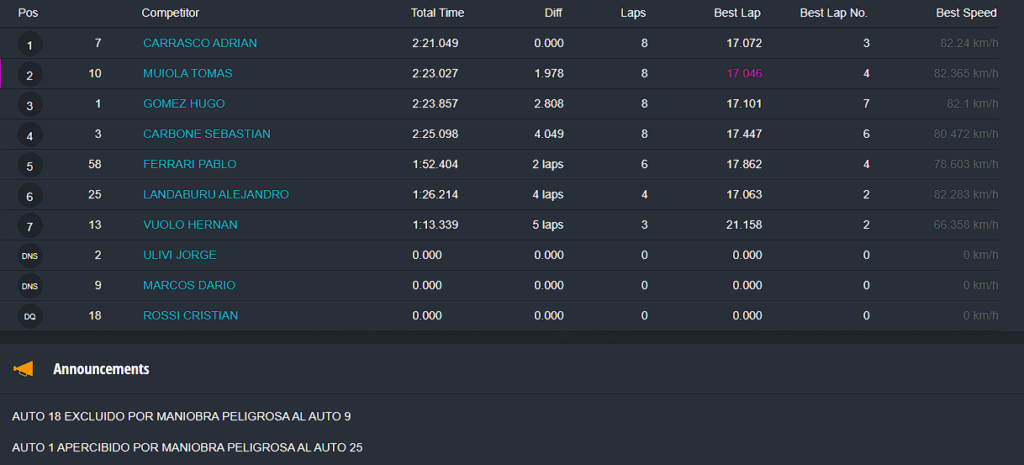Open competitor GOMEZ HUGO
1024x465 pixels.
point(184,104)
